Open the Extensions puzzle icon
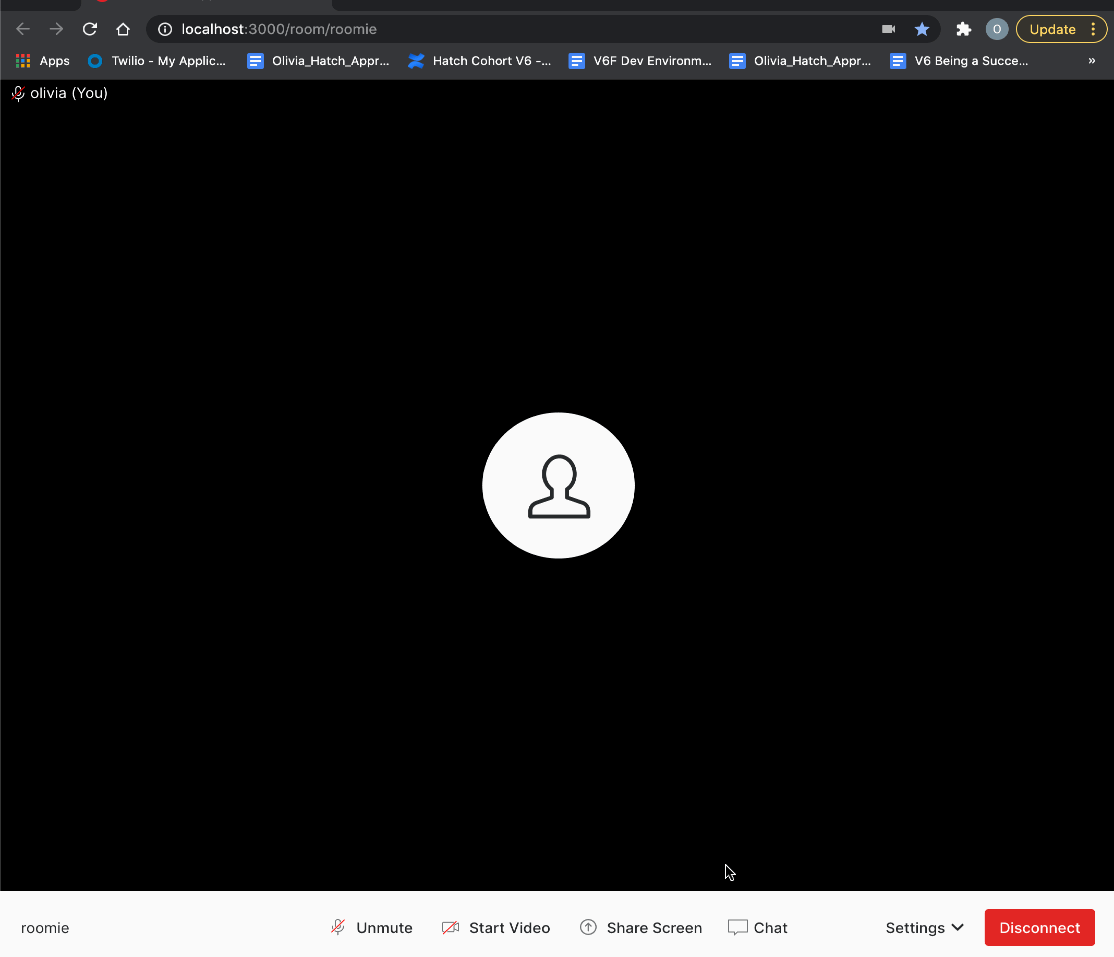Image resolution: width=1114 pixels, height=957 pixels. (x=963, y=29)
